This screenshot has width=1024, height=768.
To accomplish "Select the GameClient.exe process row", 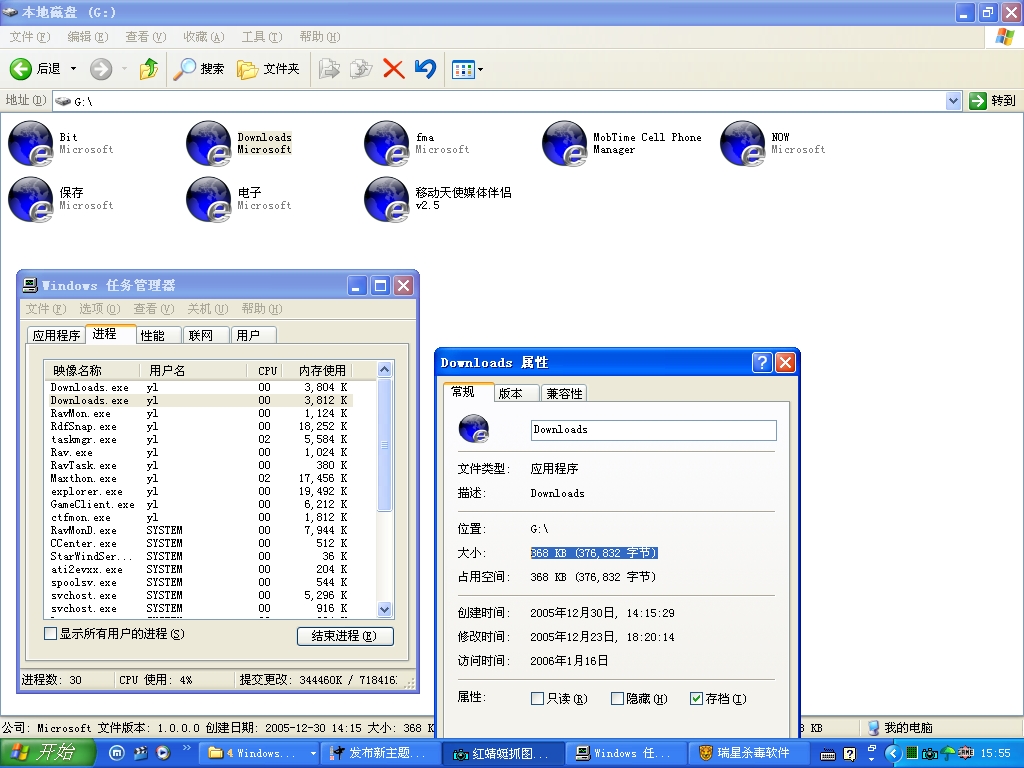I will (x=199, y=504).
